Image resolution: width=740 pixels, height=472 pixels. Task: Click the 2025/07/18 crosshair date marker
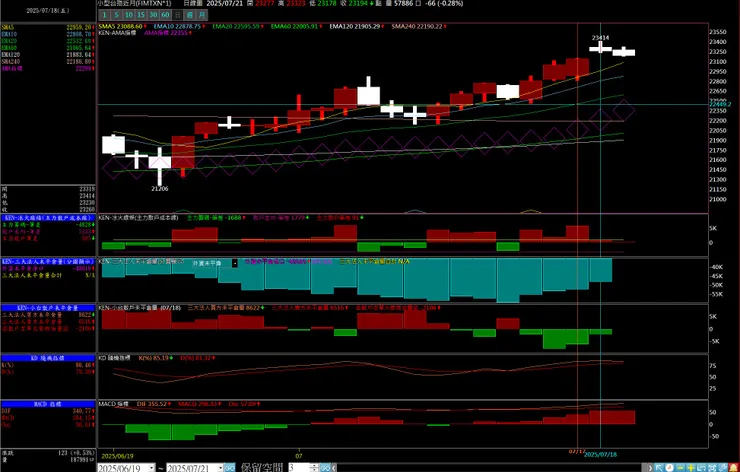pyautogui.click(x=600, y=455)
